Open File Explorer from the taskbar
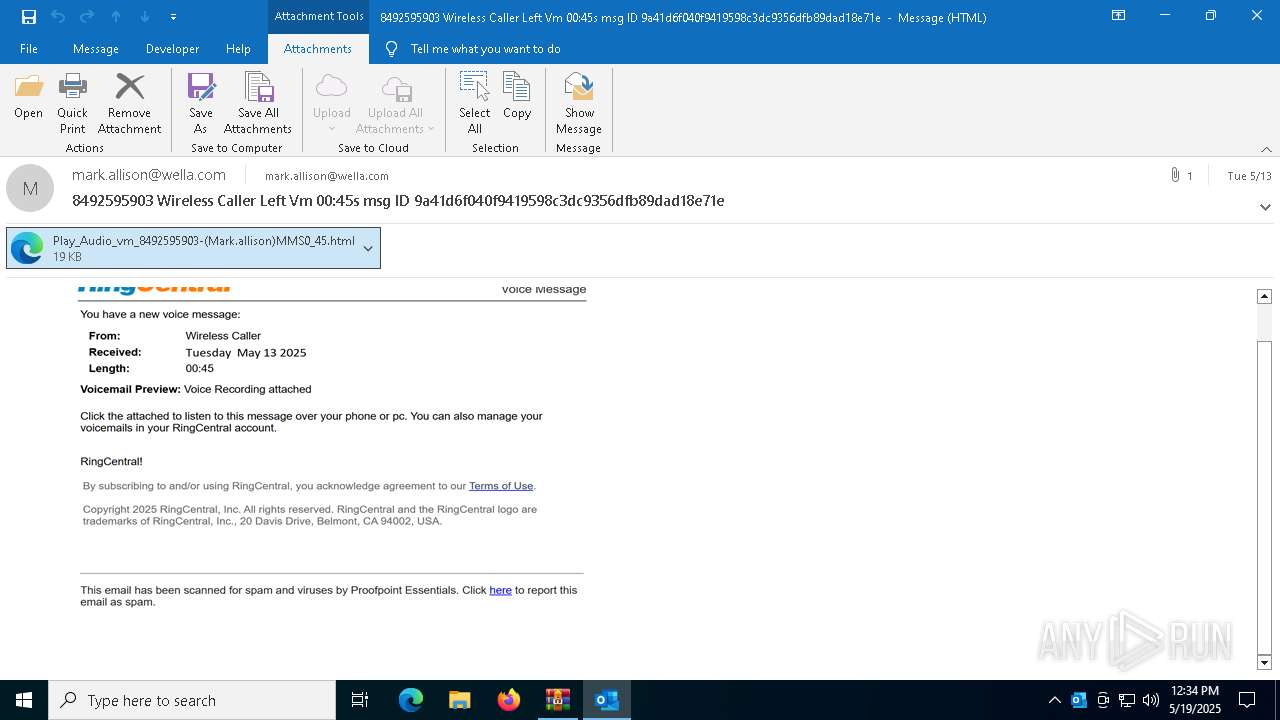This screenshot has height=720, width=1280. click(x=459, y=700)
